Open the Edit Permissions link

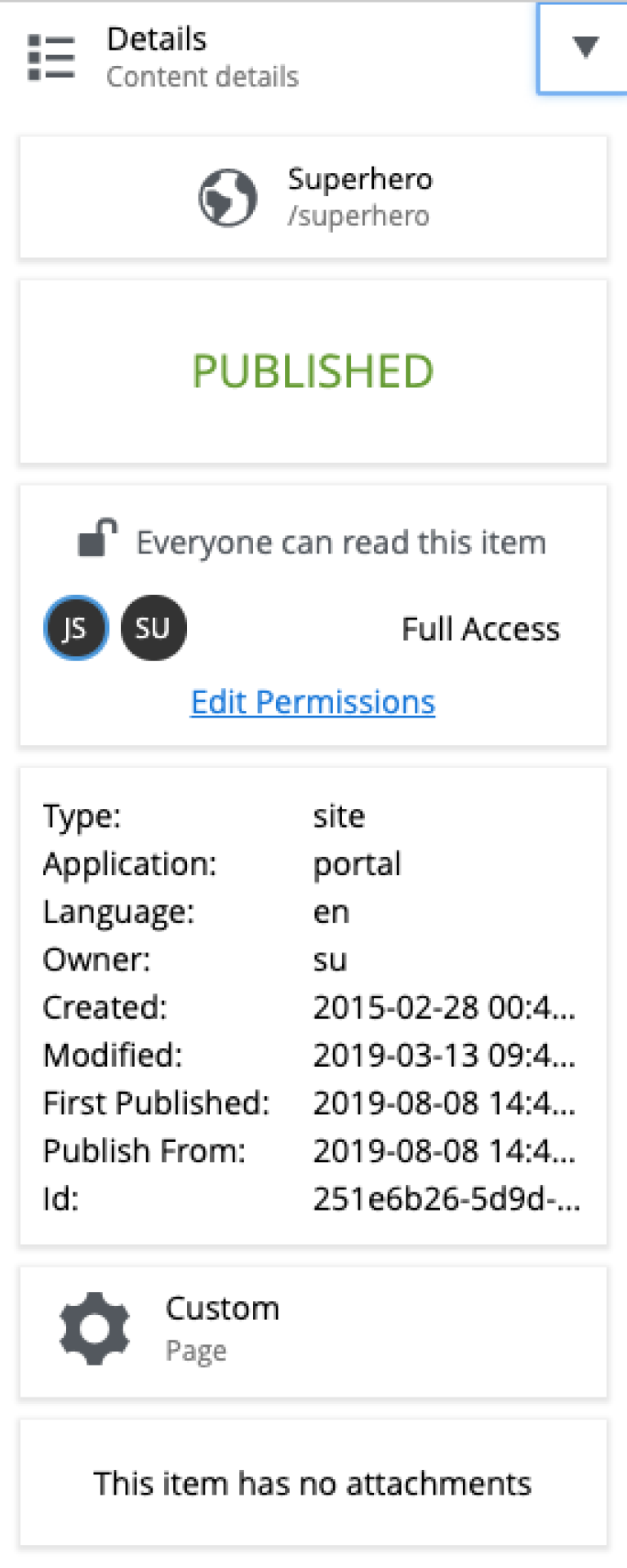pos(313,702)
